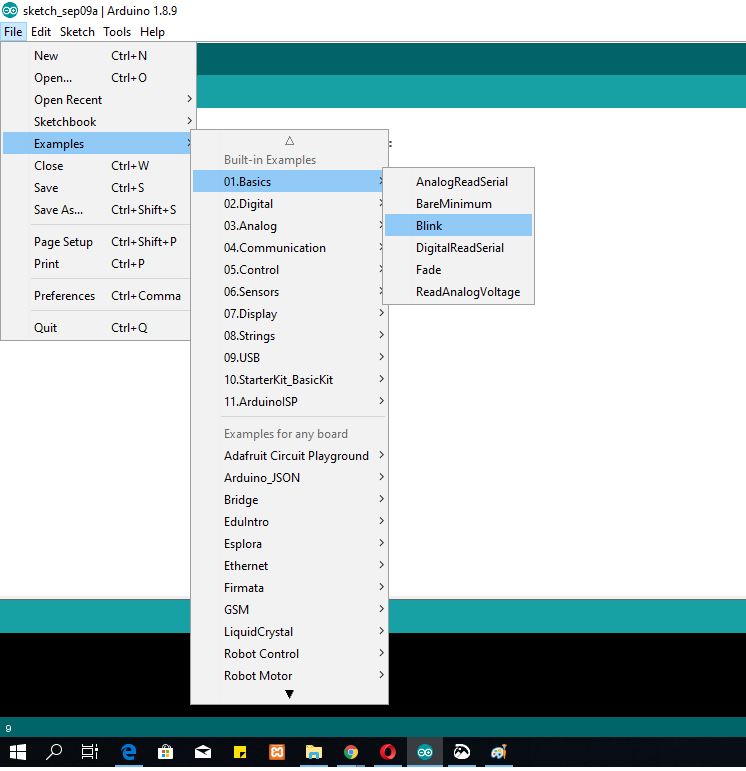Launch Google Chrome from taskbar

351,752
